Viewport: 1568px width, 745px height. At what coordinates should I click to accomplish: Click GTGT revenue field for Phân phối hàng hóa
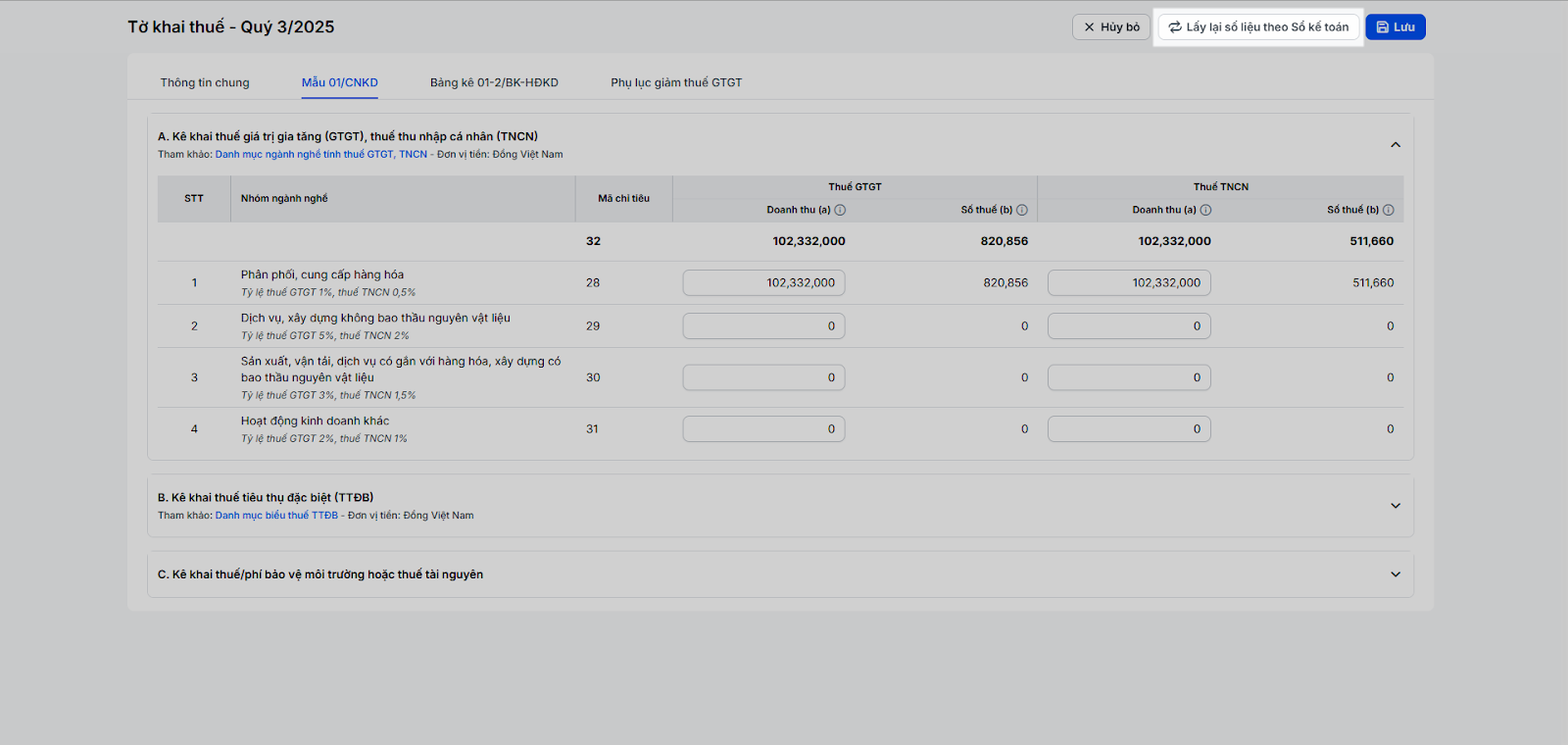[x=763, y=283]
